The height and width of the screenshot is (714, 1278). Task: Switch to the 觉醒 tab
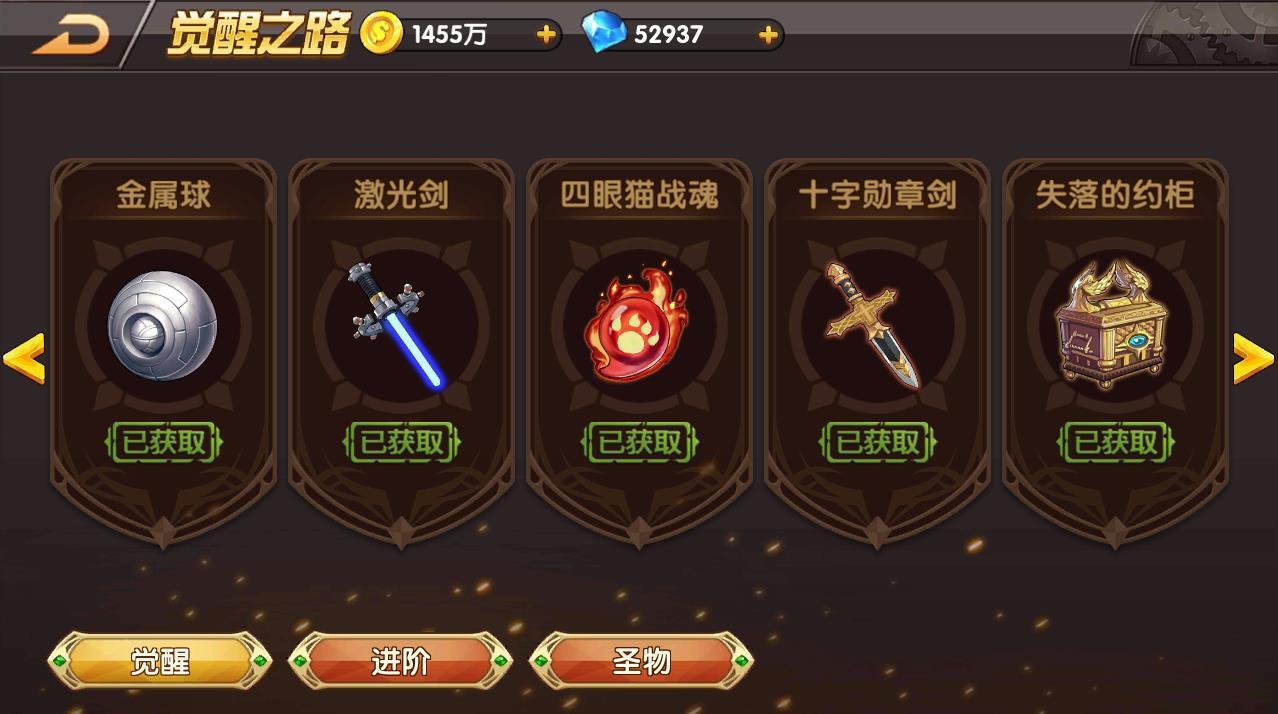click(160, 661)
